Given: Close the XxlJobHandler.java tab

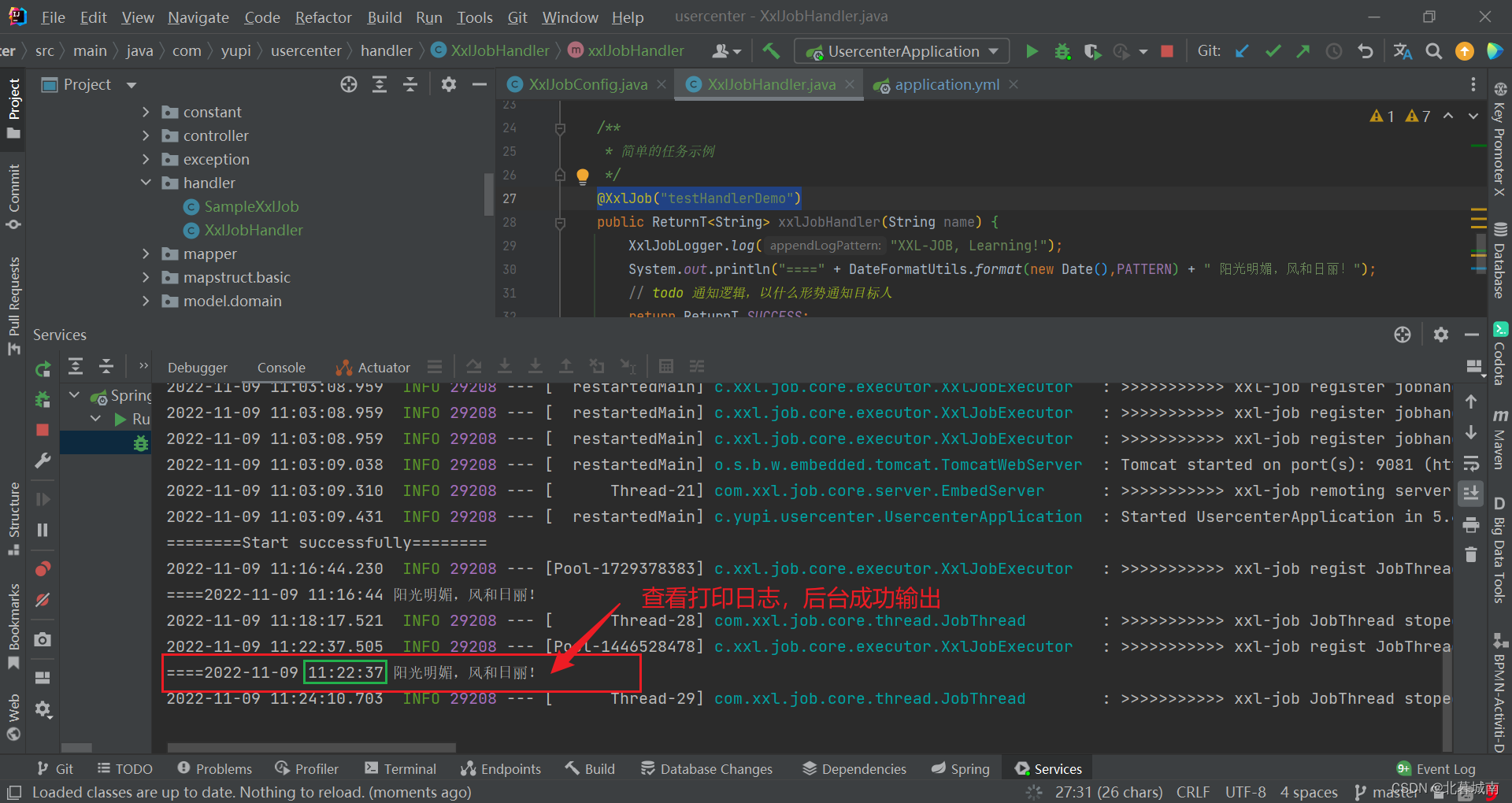Looking at the screenshot, I should point(850,84).
